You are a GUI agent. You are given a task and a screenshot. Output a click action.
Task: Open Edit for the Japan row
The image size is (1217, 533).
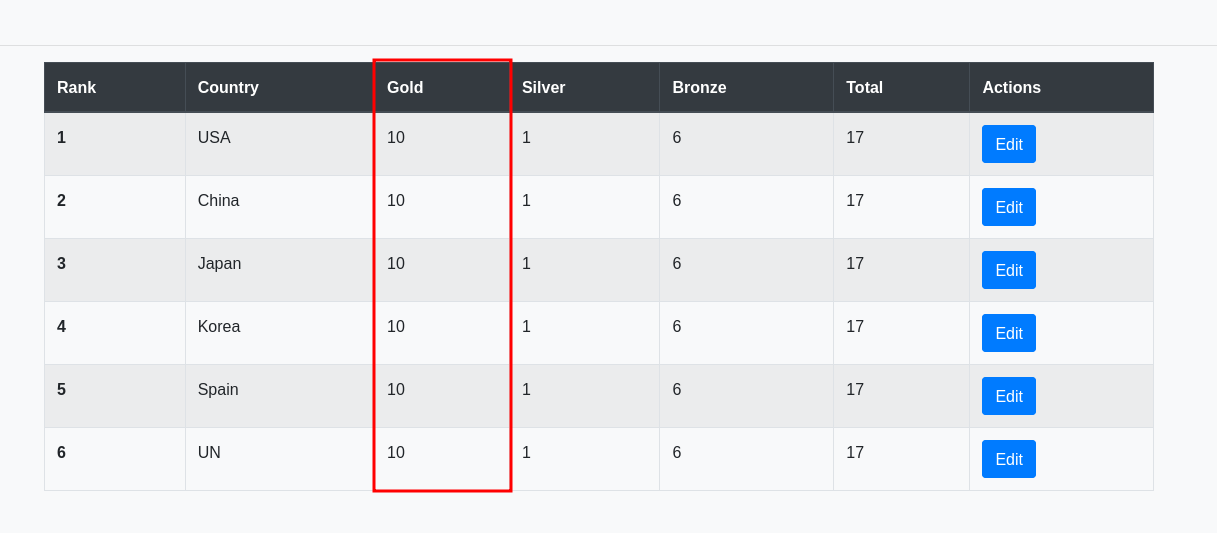[1008, 270]
